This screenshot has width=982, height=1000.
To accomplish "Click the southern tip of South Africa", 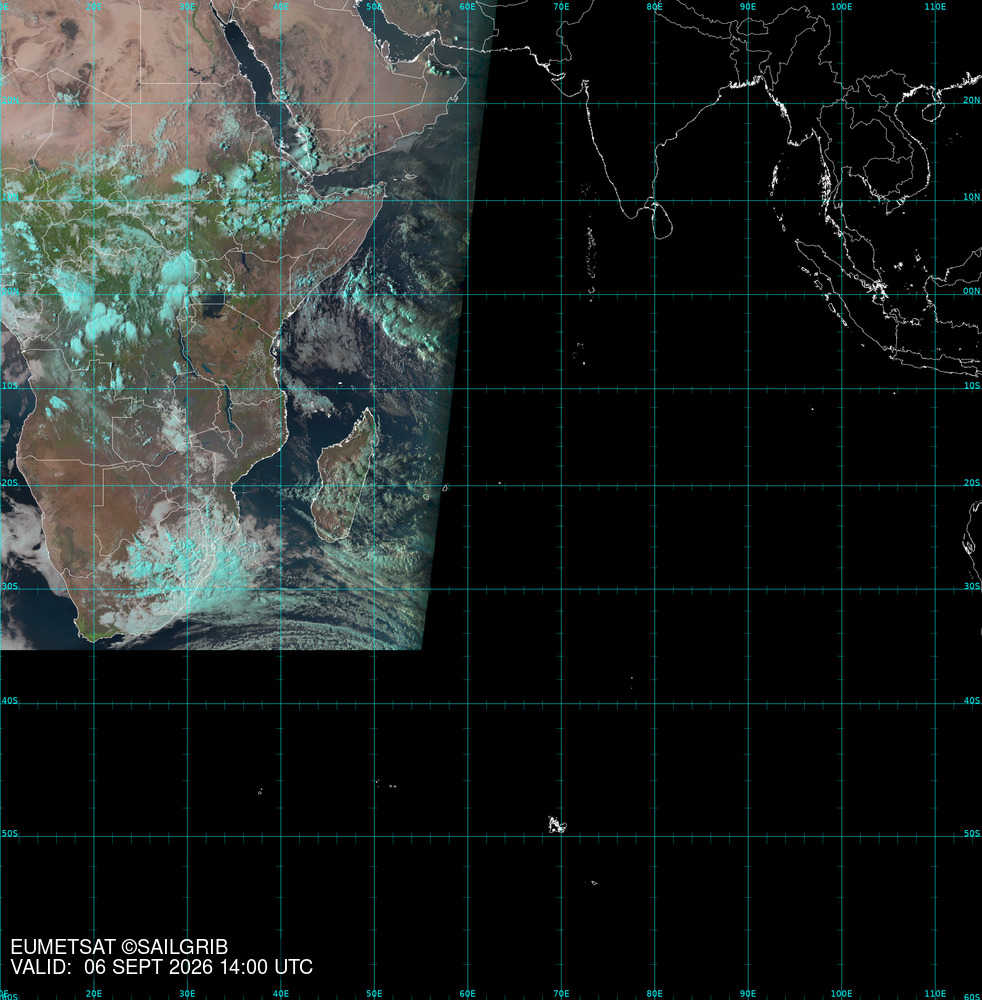I will (x=94, y=640).
